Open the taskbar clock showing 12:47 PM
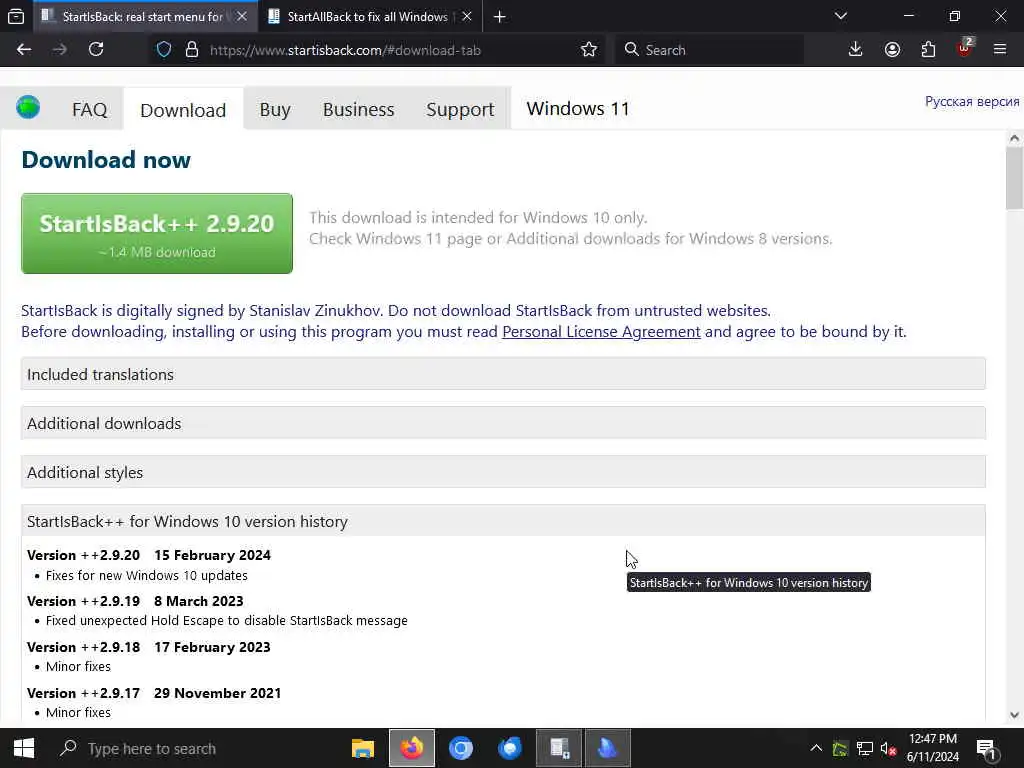 coord(933,748)
